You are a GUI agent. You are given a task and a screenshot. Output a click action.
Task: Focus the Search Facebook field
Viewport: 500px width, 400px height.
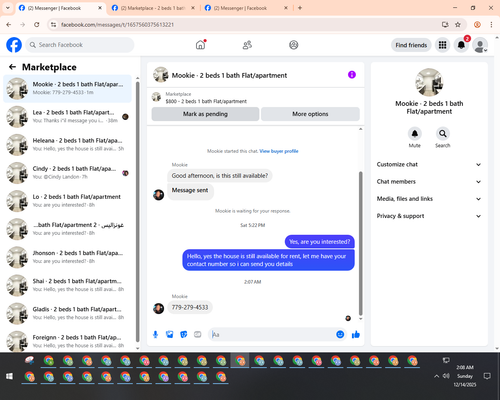[x=80, y=45]
